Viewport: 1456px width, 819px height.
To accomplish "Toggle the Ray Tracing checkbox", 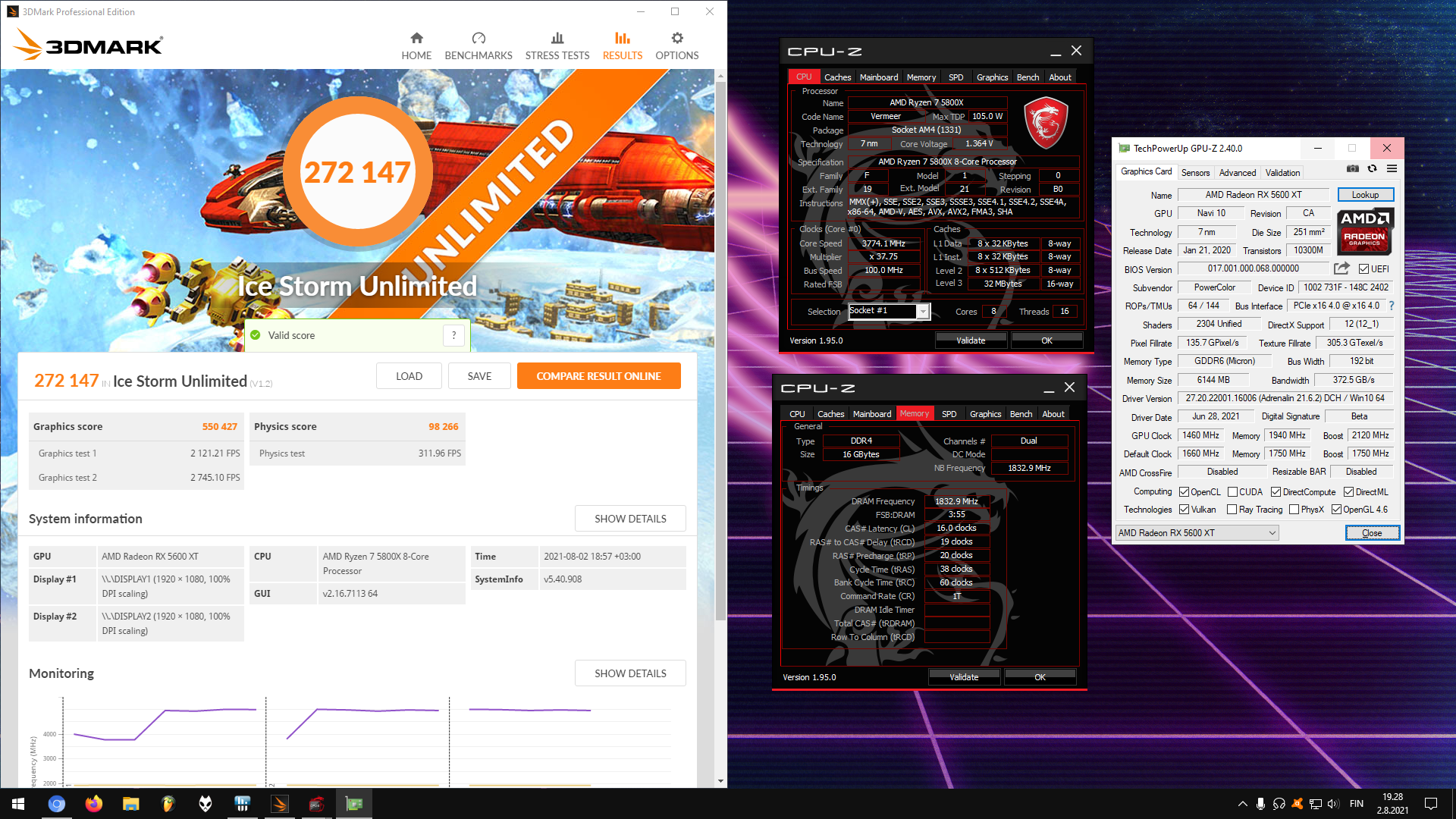I will click(x=1232, y=510).
